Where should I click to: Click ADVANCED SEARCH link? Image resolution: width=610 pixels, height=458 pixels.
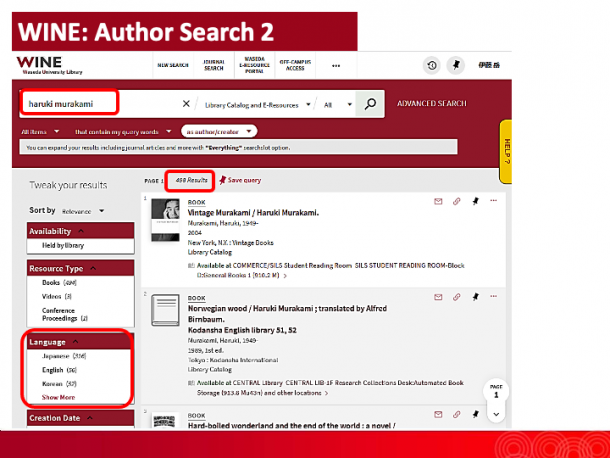pos(431,104)
